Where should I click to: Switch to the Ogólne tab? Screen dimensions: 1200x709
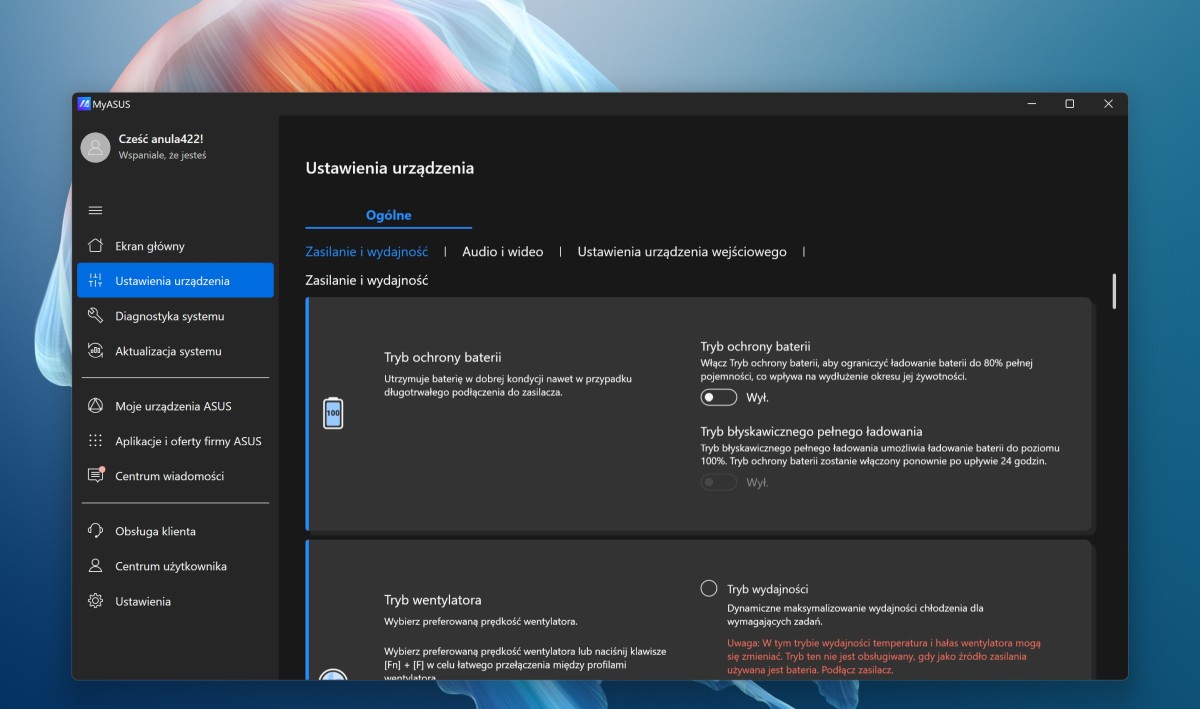pyautogui.click(x=388, y=215)
